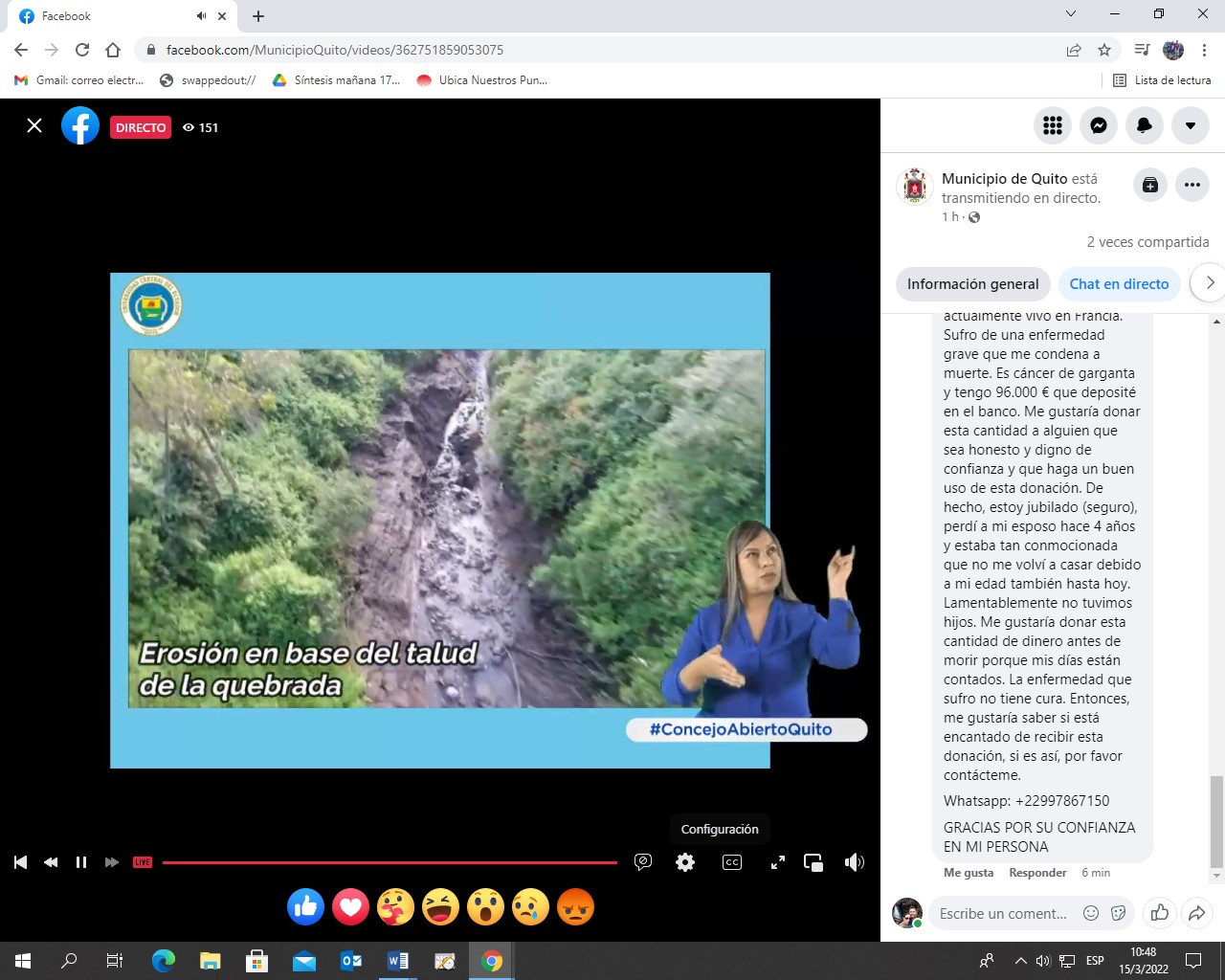Reload the current page
Screen dimensions: 1225x980
pyautogui.click(x=82, y=50)
